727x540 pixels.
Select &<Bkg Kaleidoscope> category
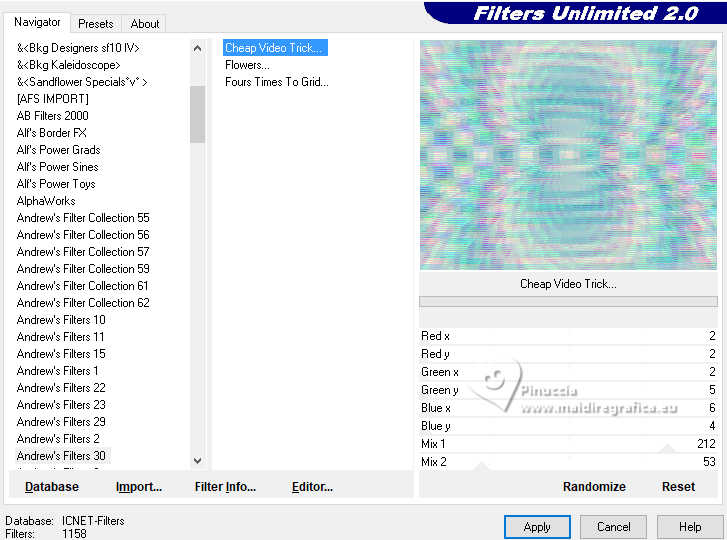click(69, 65)
